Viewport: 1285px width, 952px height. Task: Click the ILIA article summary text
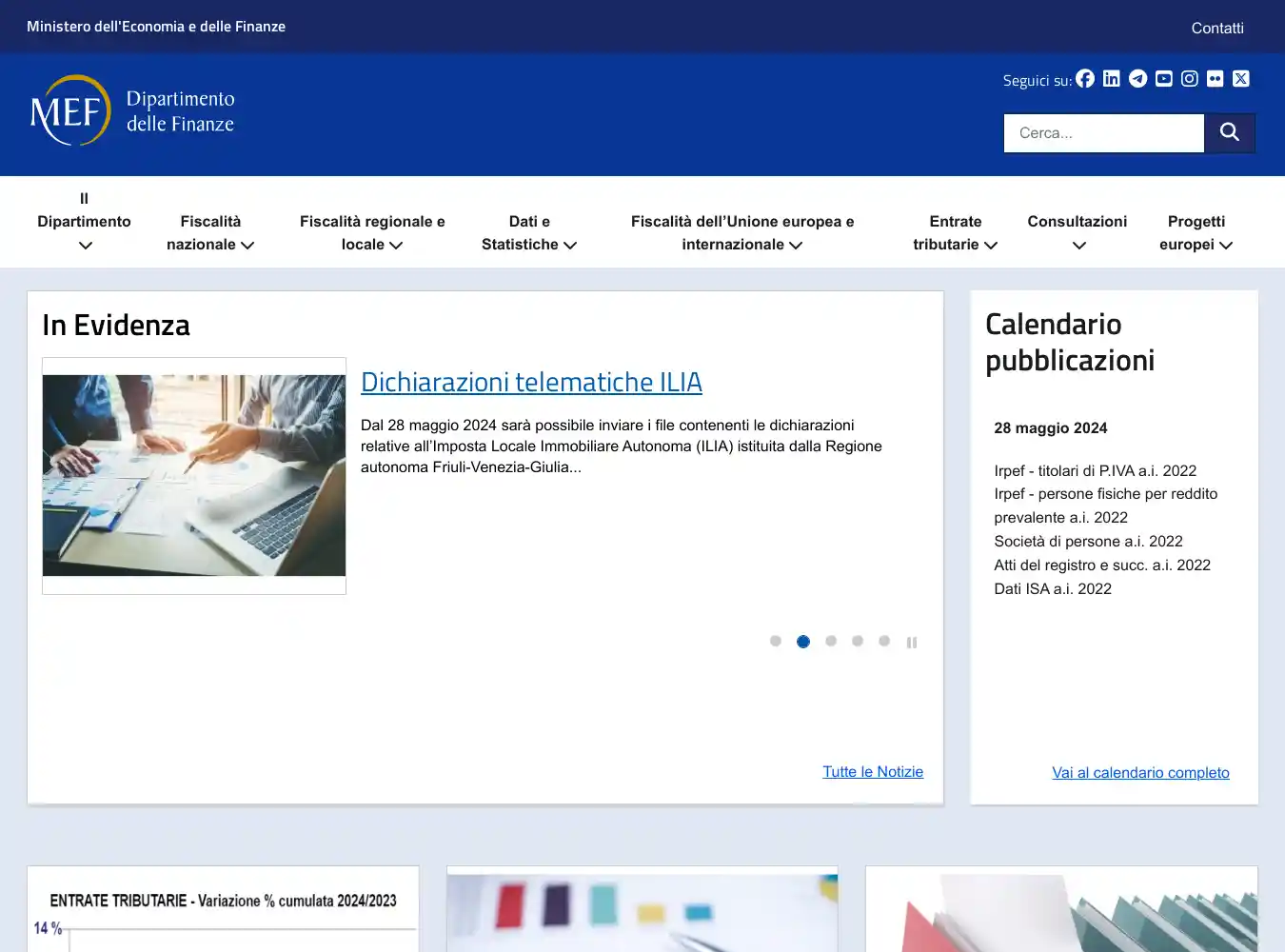622,446
